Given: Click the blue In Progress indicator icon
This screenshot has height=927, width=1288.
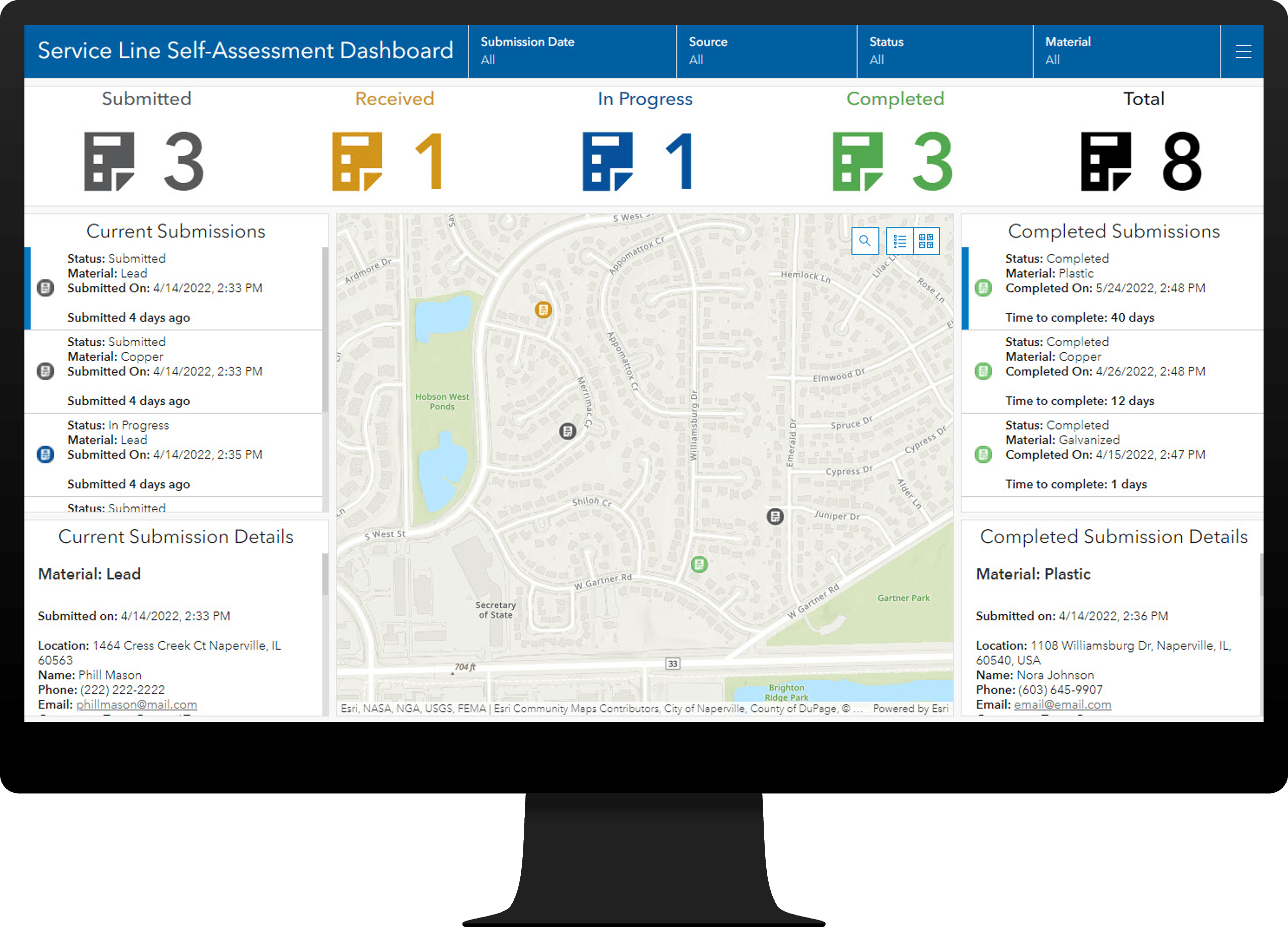Looking at the screenshot, I should (x=607, y=161).
